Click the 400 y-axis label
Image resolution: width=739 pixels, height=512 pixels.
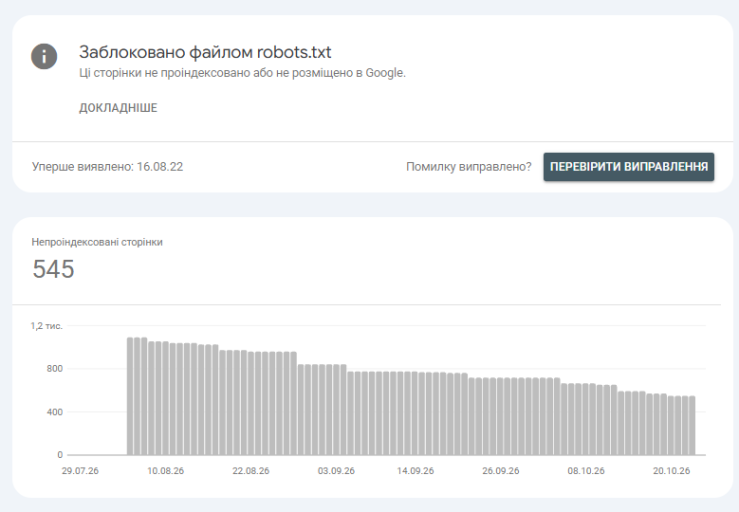coord(55,412)
